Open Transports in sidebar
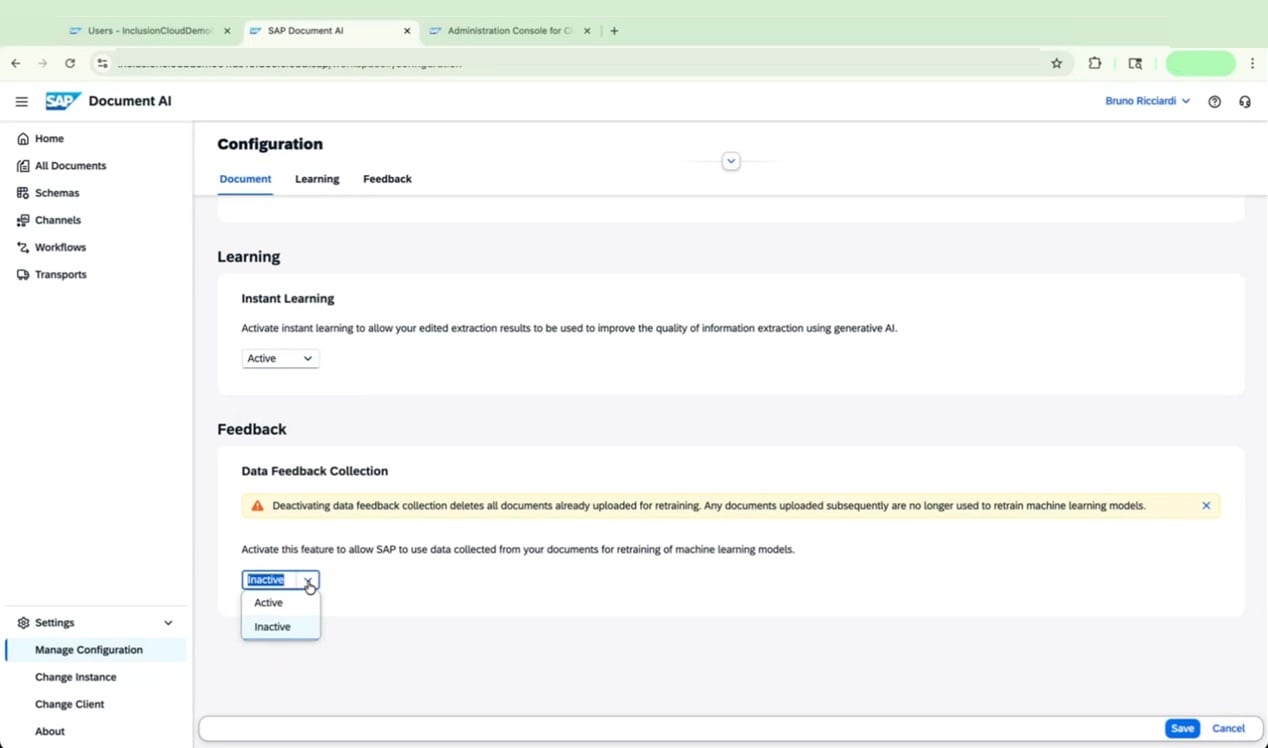The image size is (1268, 748). [x=96, y=274]
